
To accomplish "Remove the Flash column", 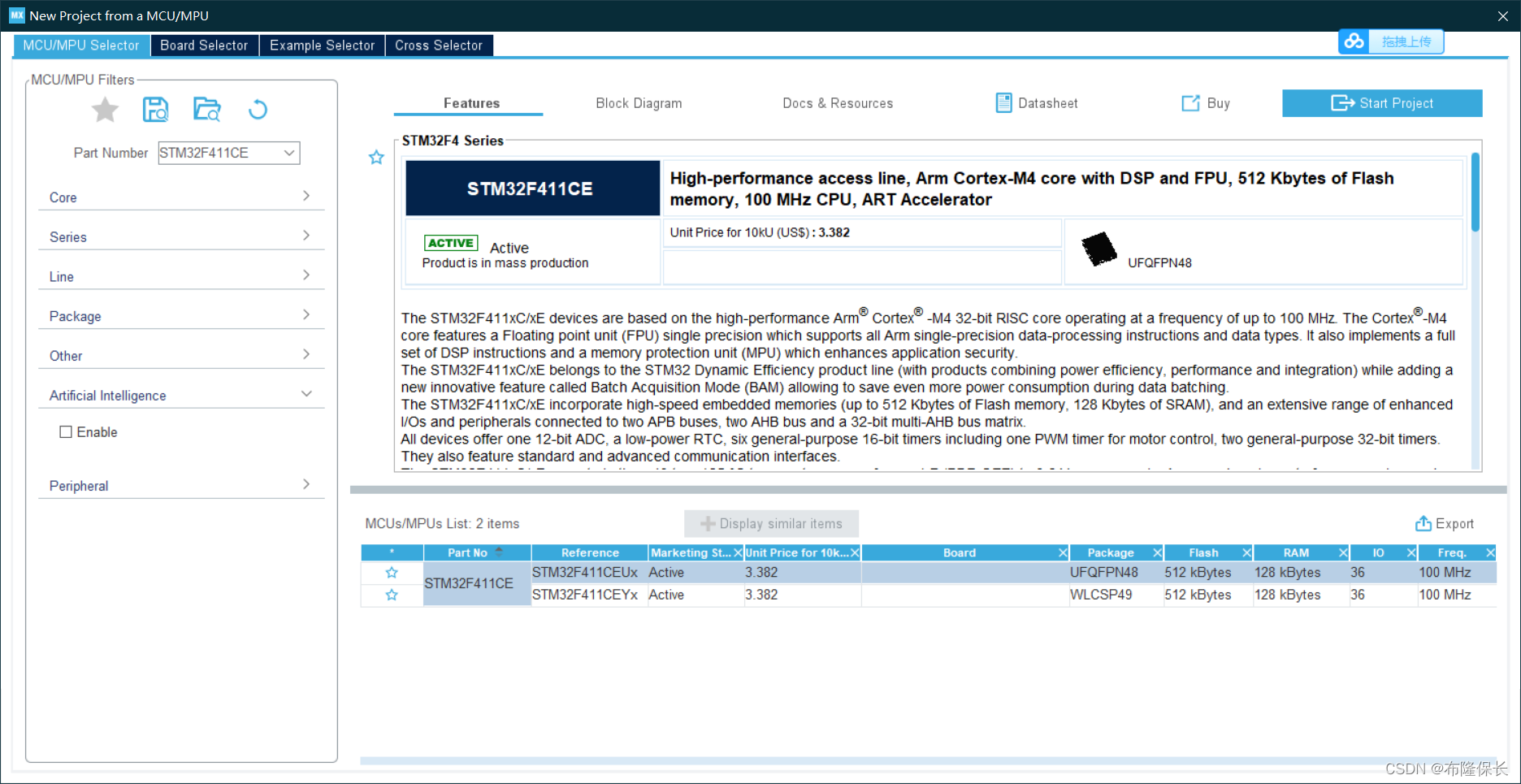I will click(x=1246, y=553).
